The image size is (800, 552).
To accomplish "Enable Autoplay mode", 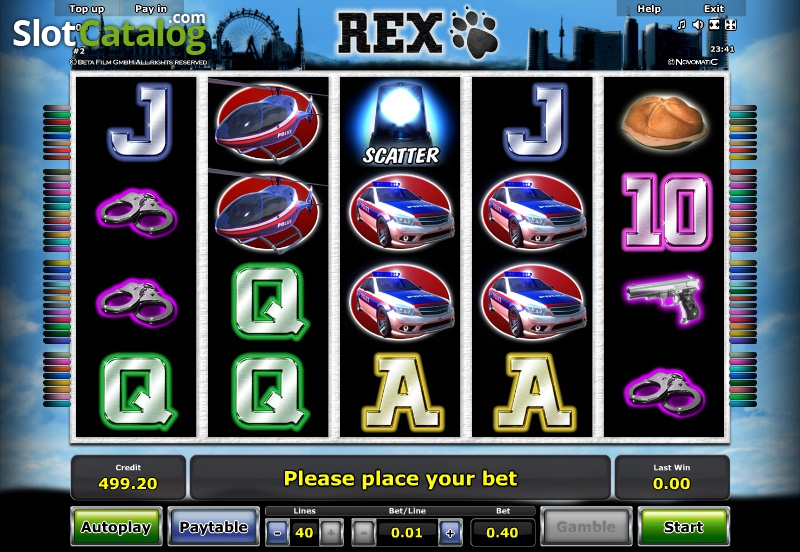I will point(116,526).
